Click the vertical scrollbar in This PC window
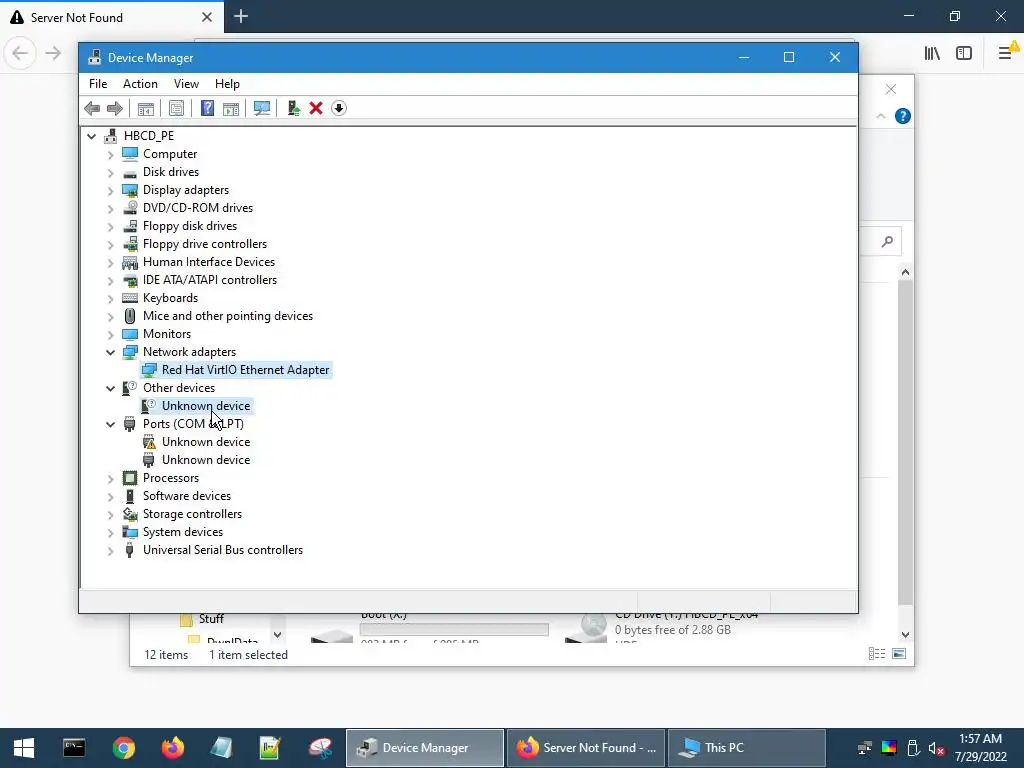The height and width of the screenshot is (768, 1024). click(905, 444)
